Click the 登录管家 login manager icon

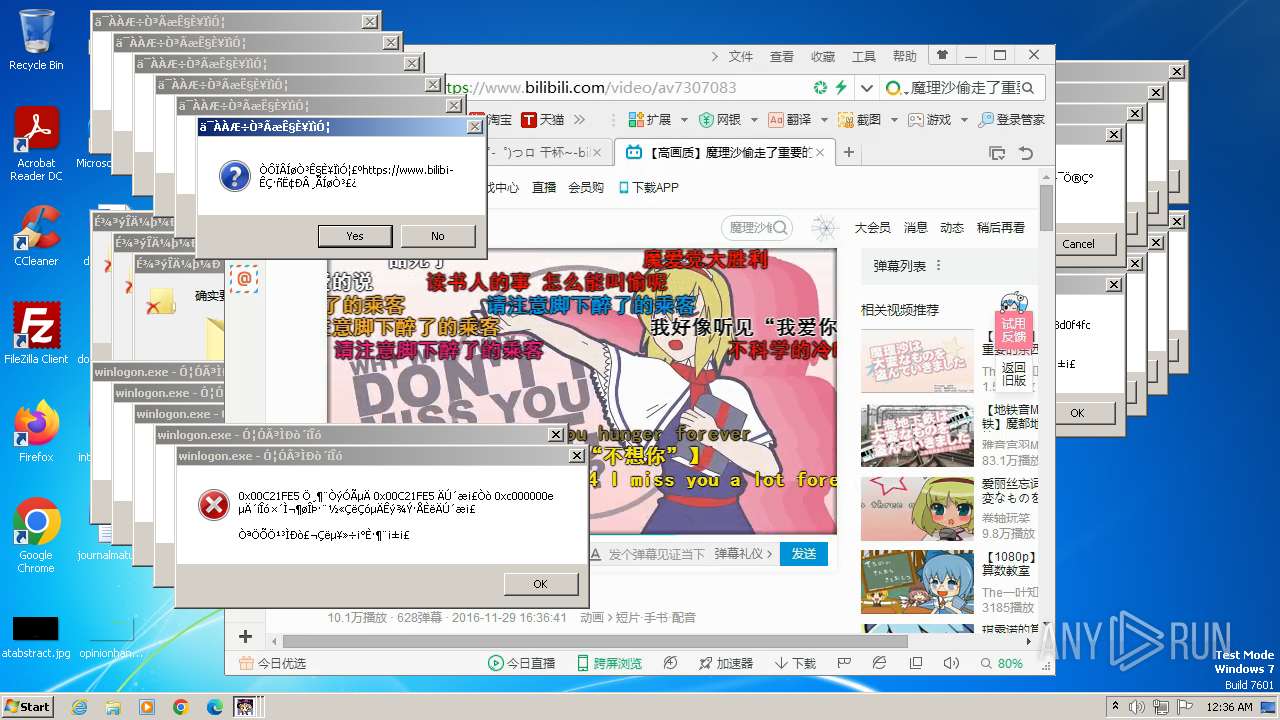click(986, 120)
